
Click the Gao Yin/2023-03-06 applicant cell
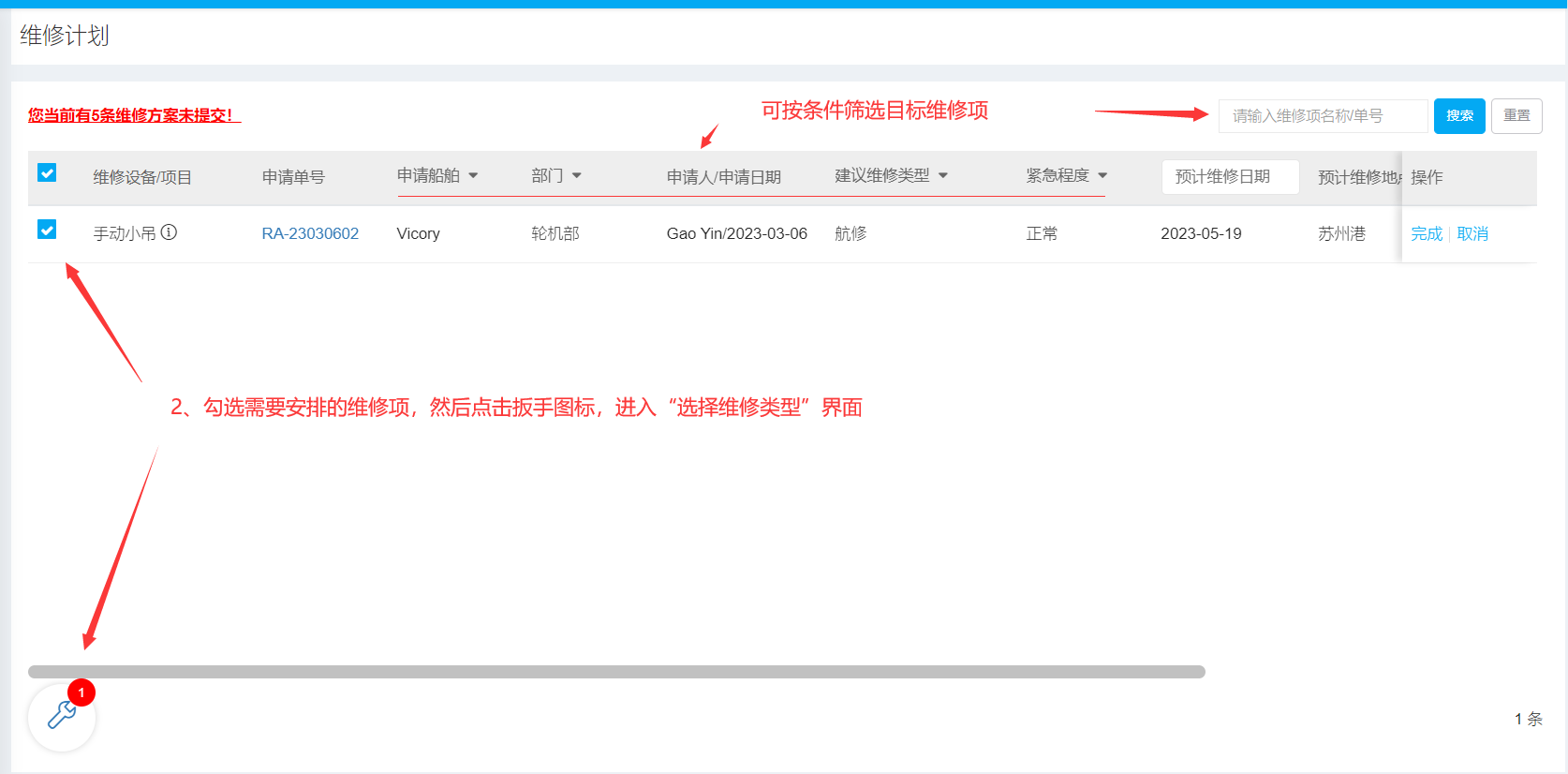pos(736,233)
